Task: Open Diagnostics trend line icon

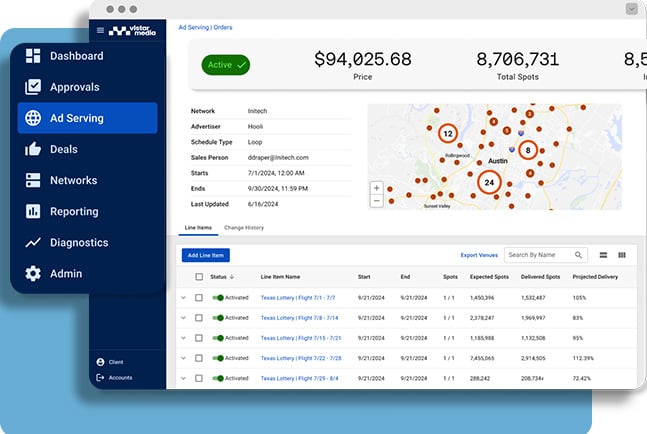Action: coord(33,242)
